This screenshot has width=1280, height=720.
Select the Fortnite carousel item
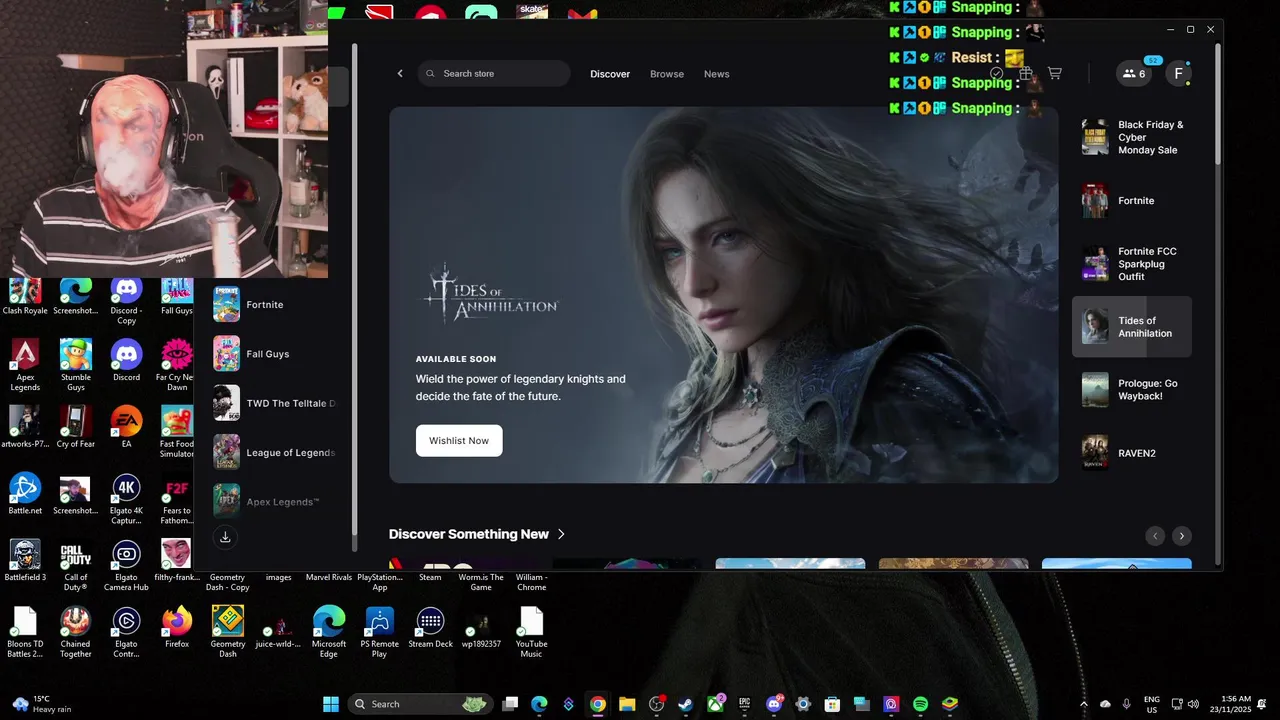1132,201
